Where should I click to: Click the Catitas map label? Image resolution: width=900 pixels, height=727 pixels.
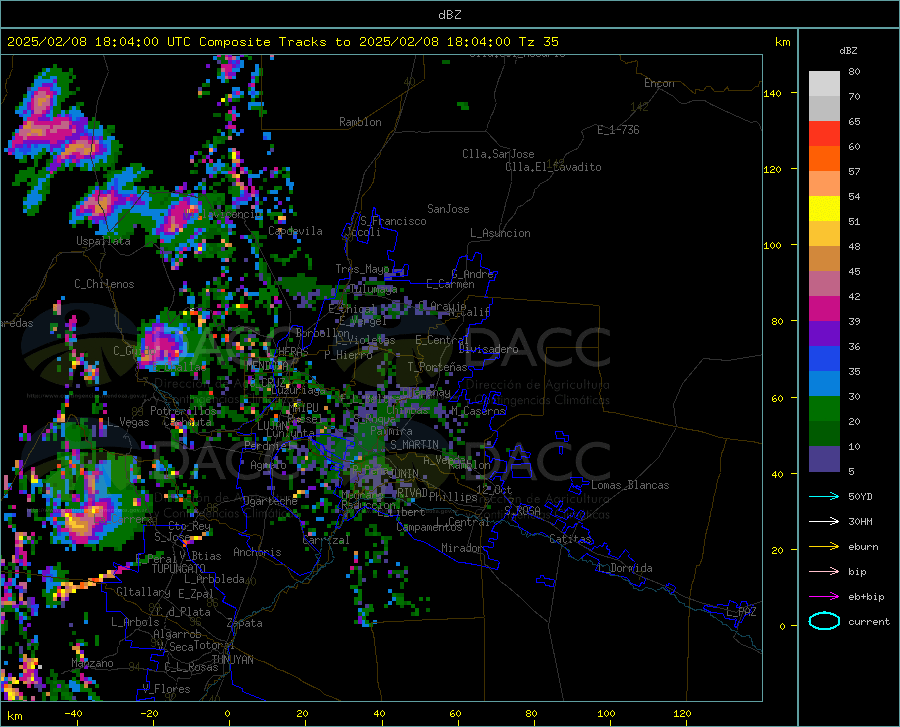(570, 539)
